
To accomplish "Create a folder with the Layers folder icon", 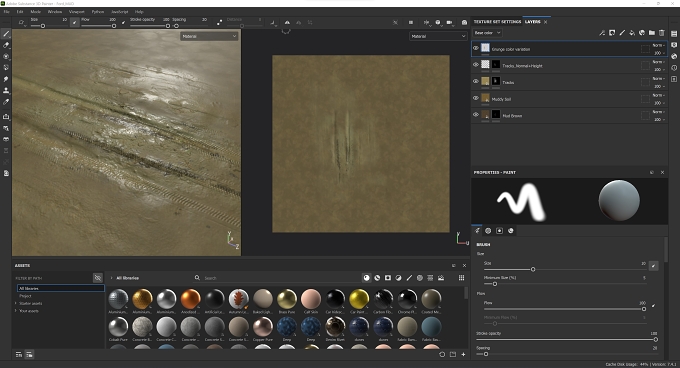I will [x=652, y=33].
